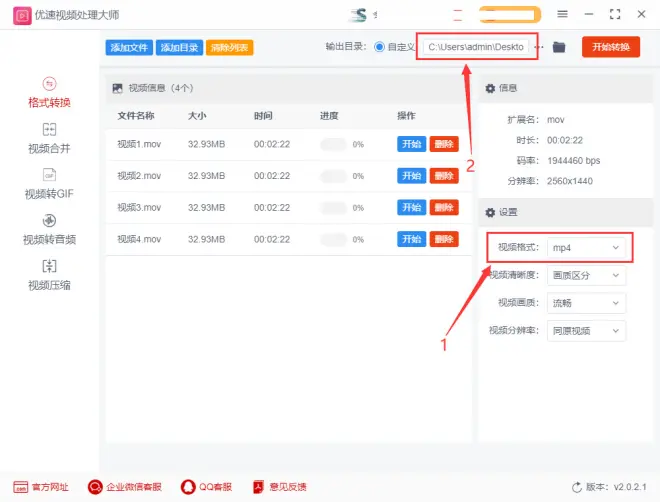Delete 视频1.mov from the list
The height and width of the screenshot is (502, 660).
tap(444, 144)
